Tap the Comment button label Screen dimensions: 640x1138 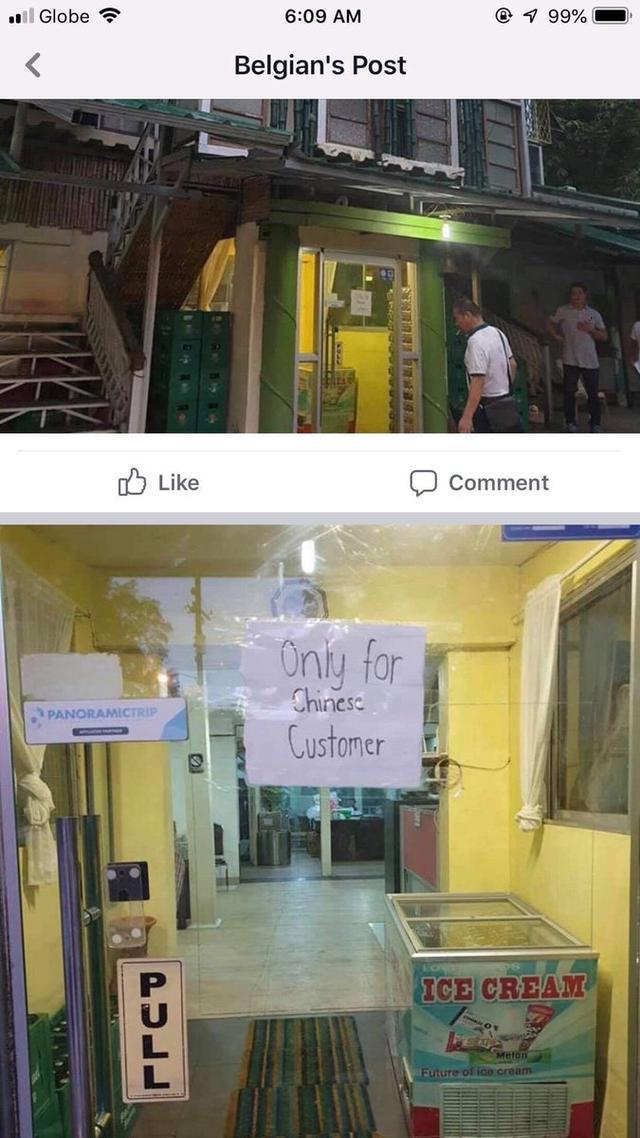[499, 483]
